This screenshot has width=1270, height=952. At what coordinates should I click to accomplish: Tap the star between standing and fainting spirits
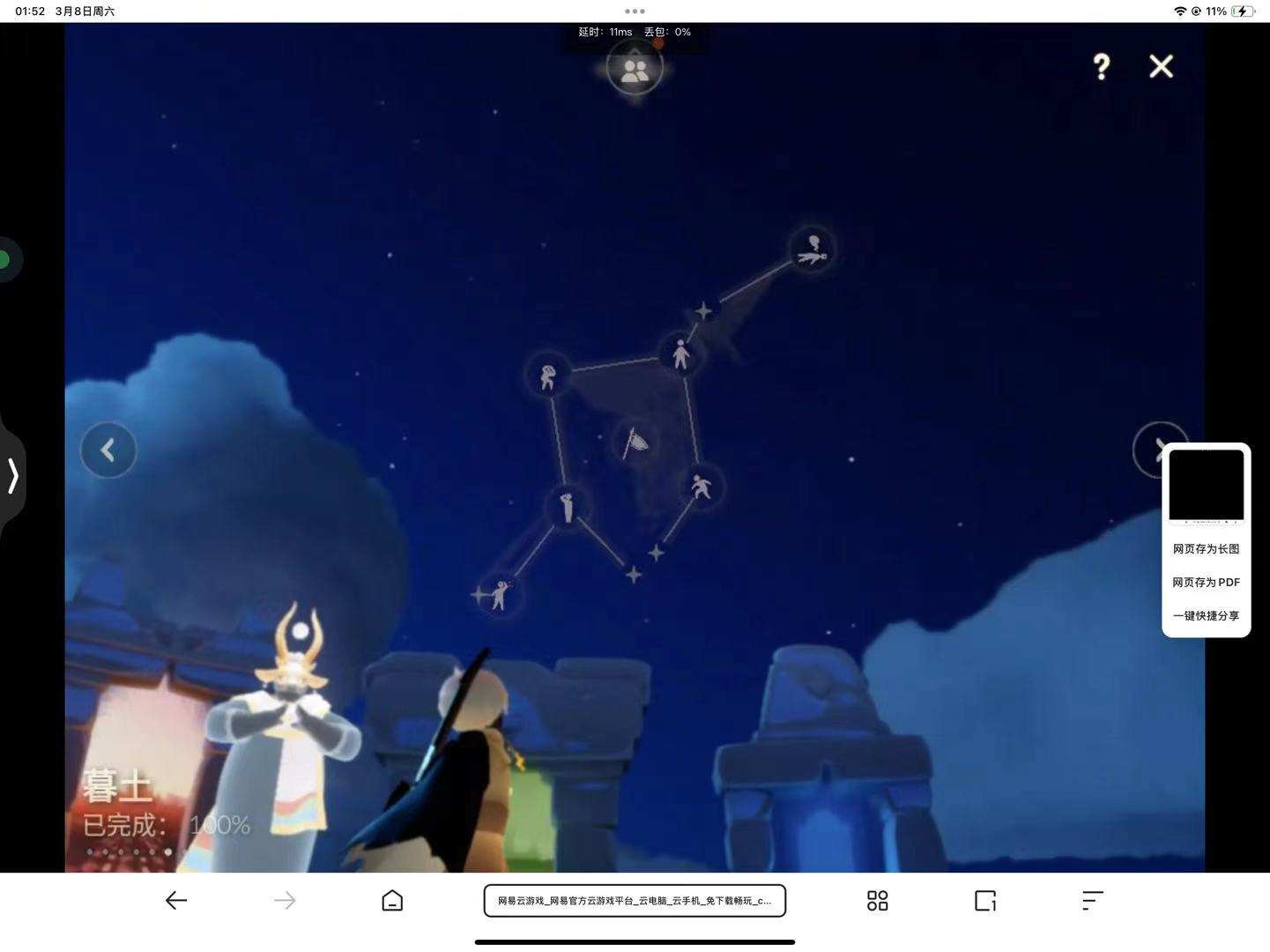pyautogui.click(x=703, y=310)
